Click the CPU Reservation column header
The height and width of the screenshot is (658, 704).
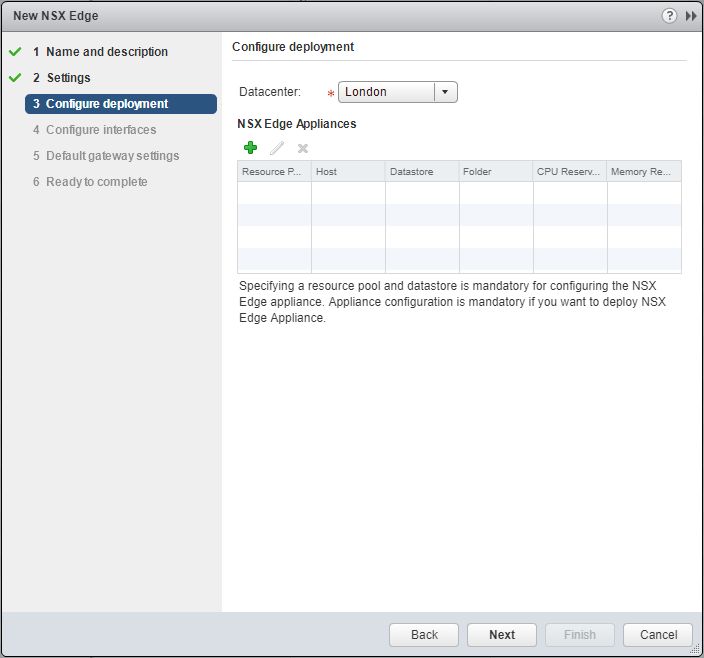[569, 172]
